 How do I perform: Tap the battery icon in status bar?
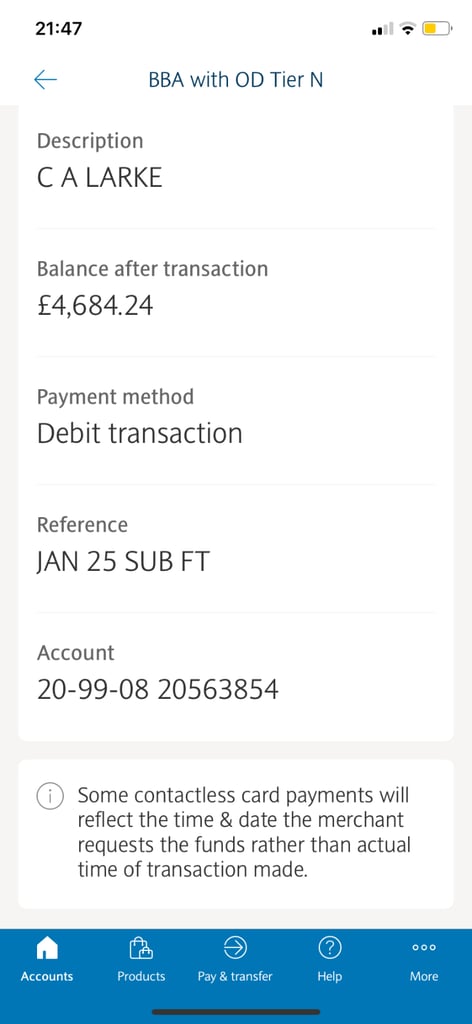437,29
